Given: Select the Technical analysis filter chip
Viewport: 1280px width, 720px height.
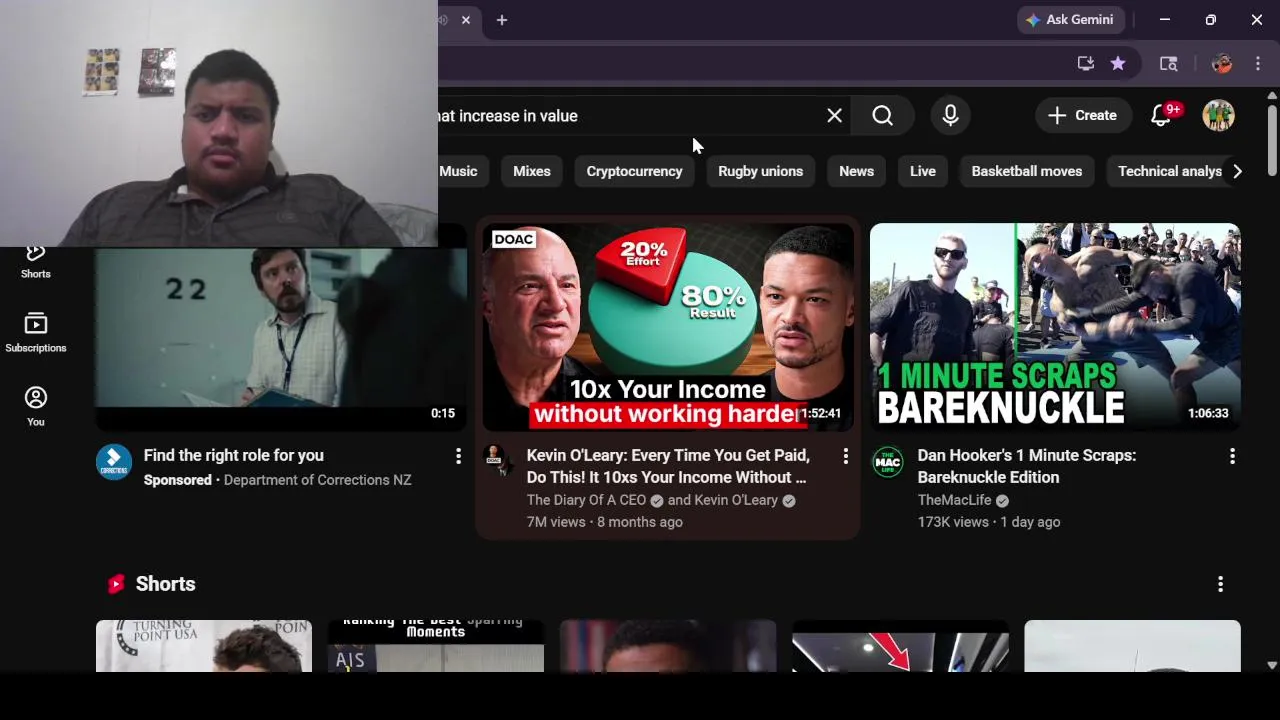Looking at the screenshot, I should 1168,171.
